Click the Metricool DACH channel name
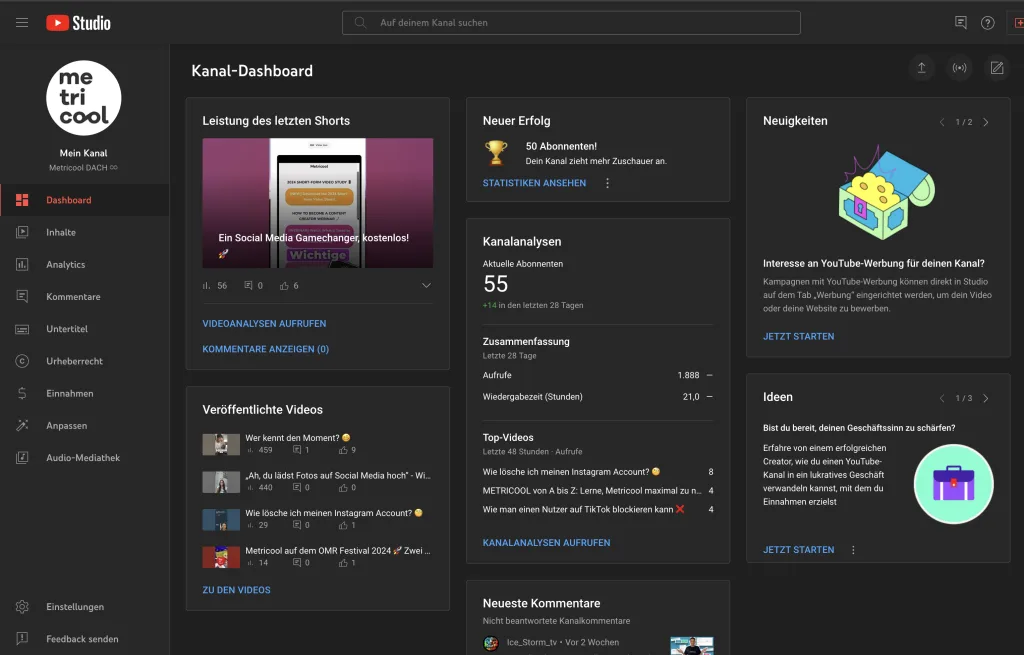The height and width of the screenshot is (655, 1024). [x=83, y=168]
